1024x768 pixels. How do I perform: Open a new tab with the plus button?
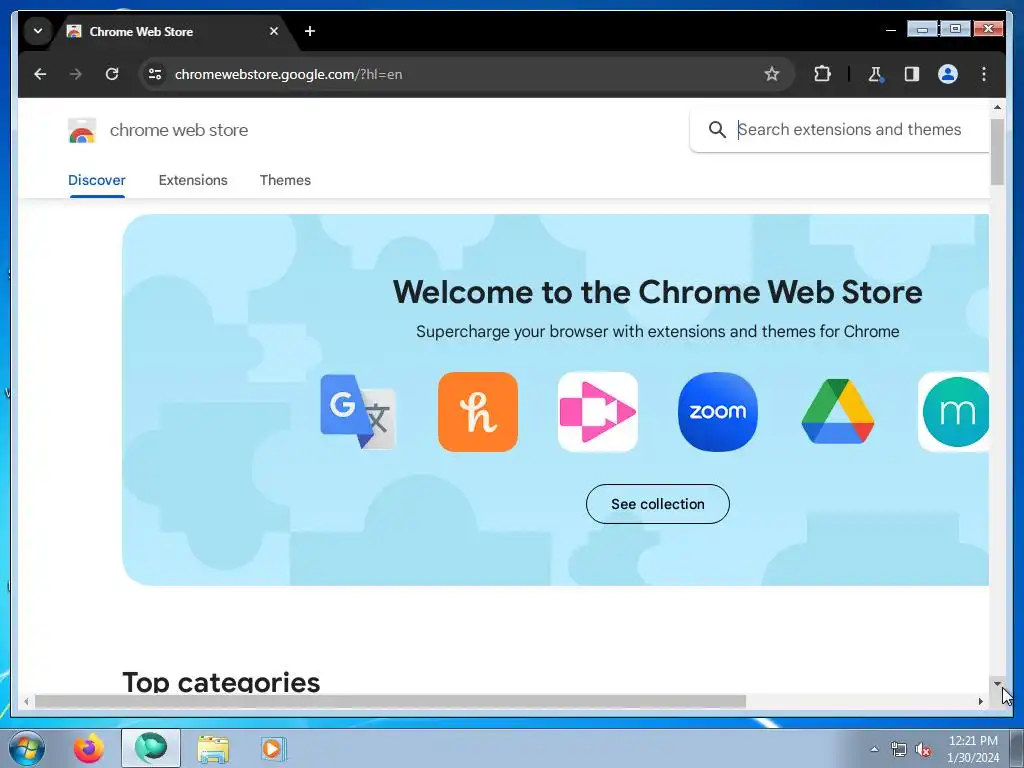tap(310, 31)
